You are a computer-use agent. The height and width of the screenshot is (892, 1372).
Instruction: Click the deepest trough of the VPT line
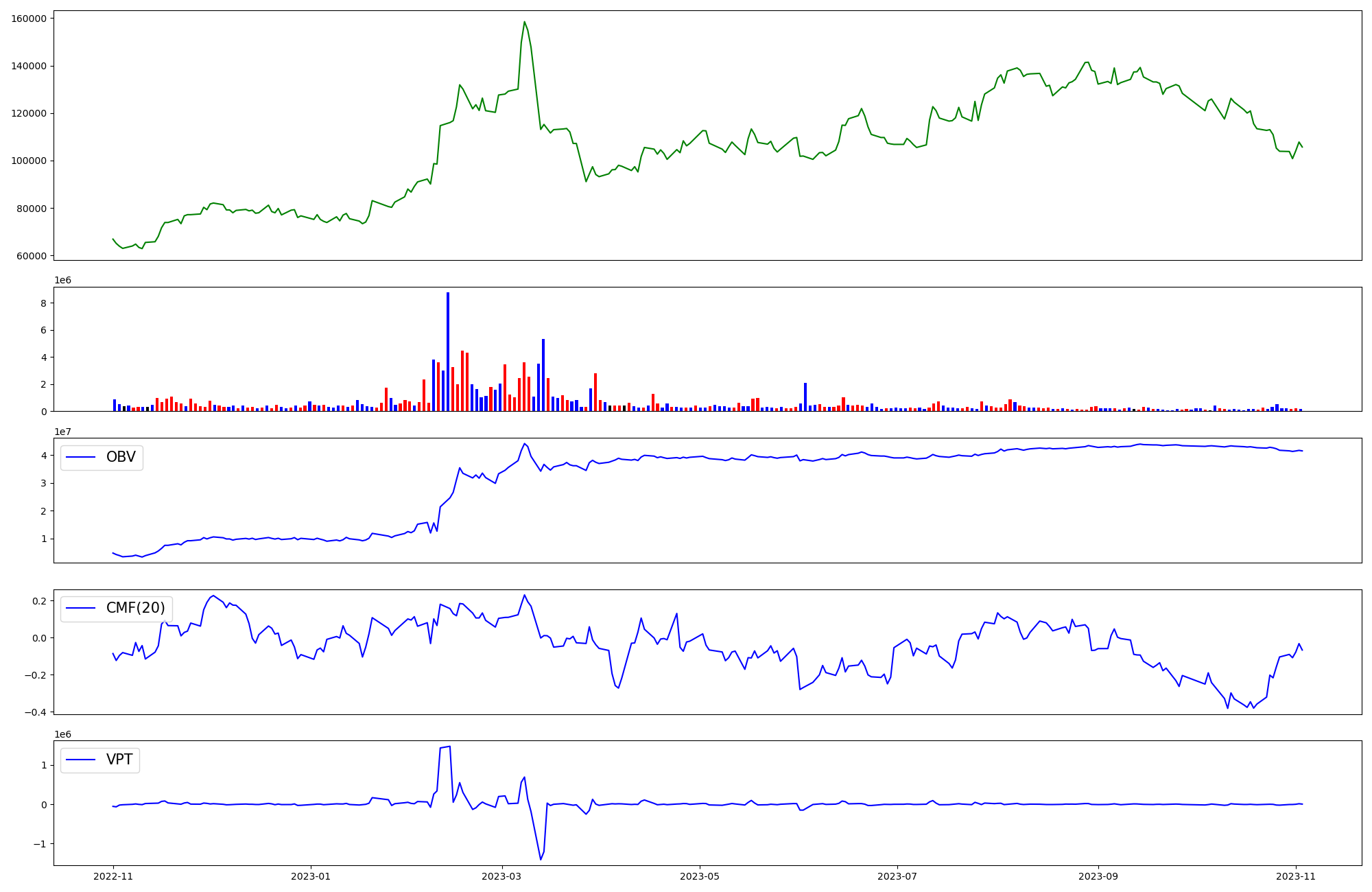point(541,859)
